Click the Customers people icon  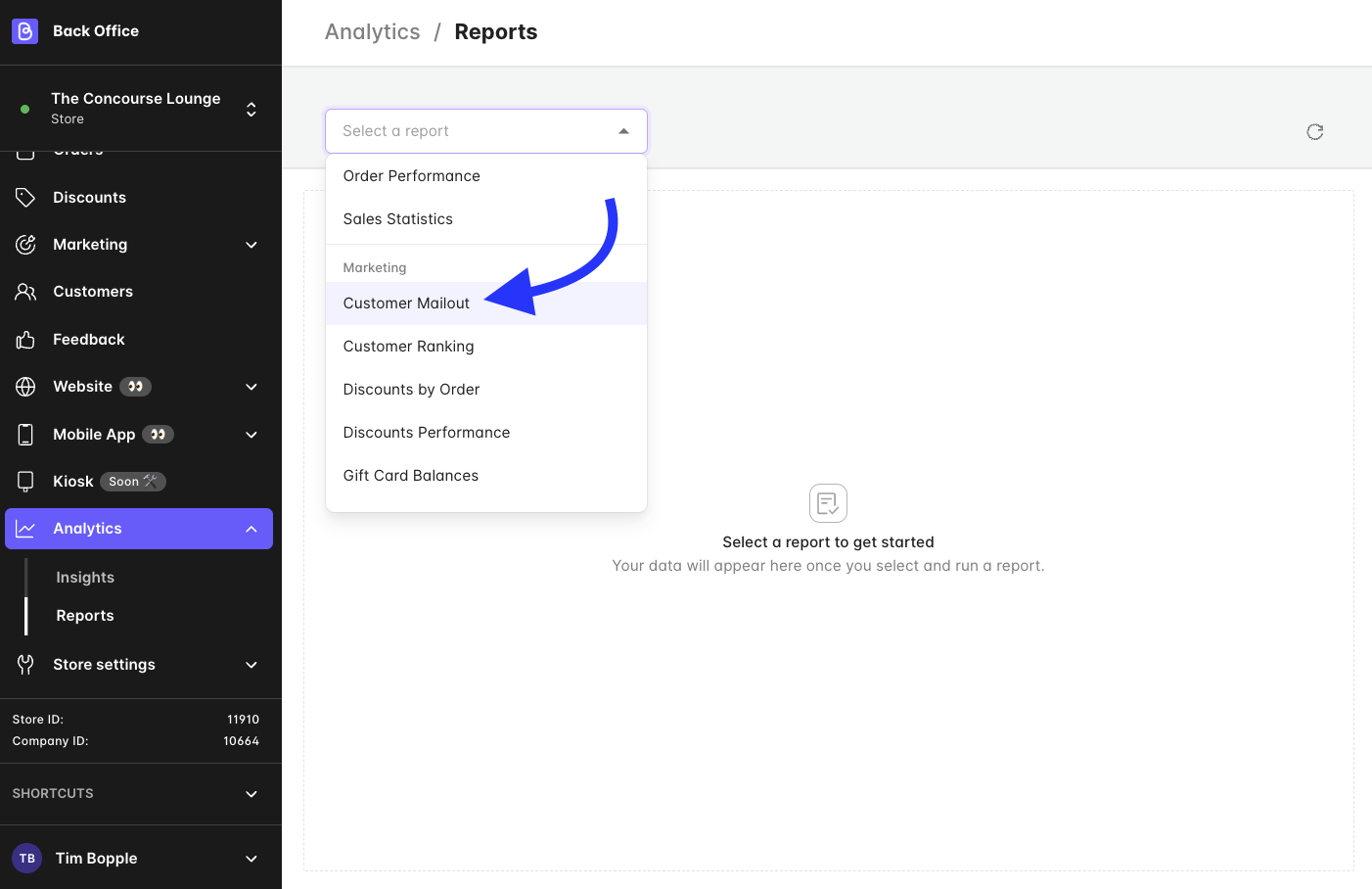tap(25, 292)
